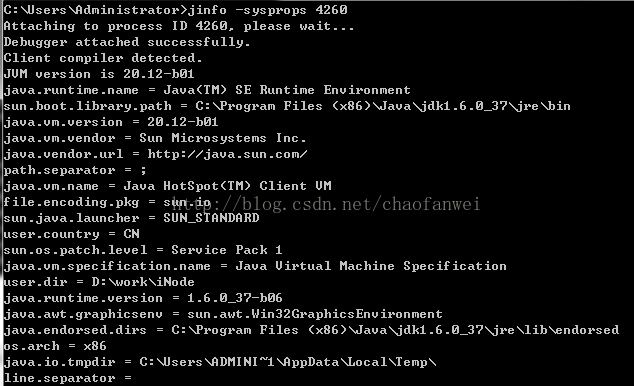Click the path.separator semicolon value

point(143,171)
